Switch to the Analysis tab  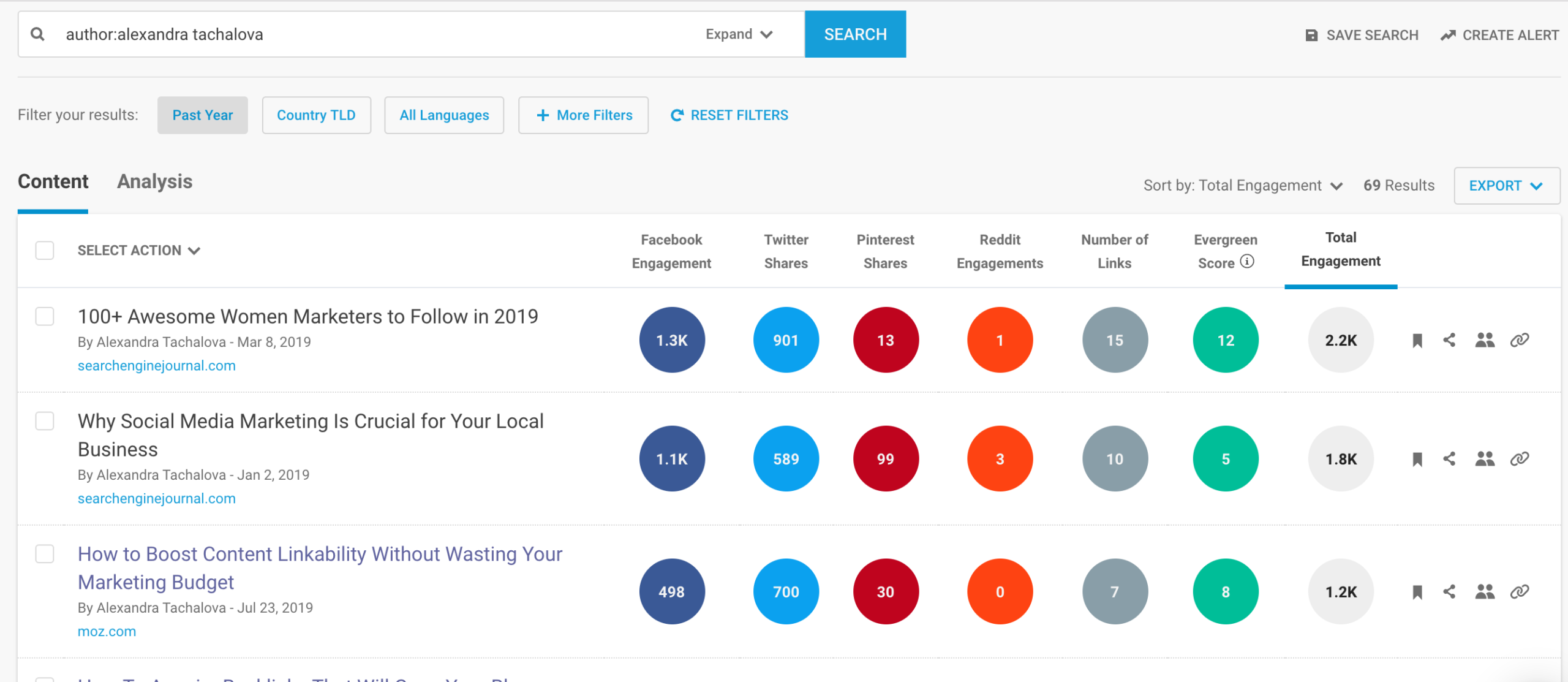[154, 182]
